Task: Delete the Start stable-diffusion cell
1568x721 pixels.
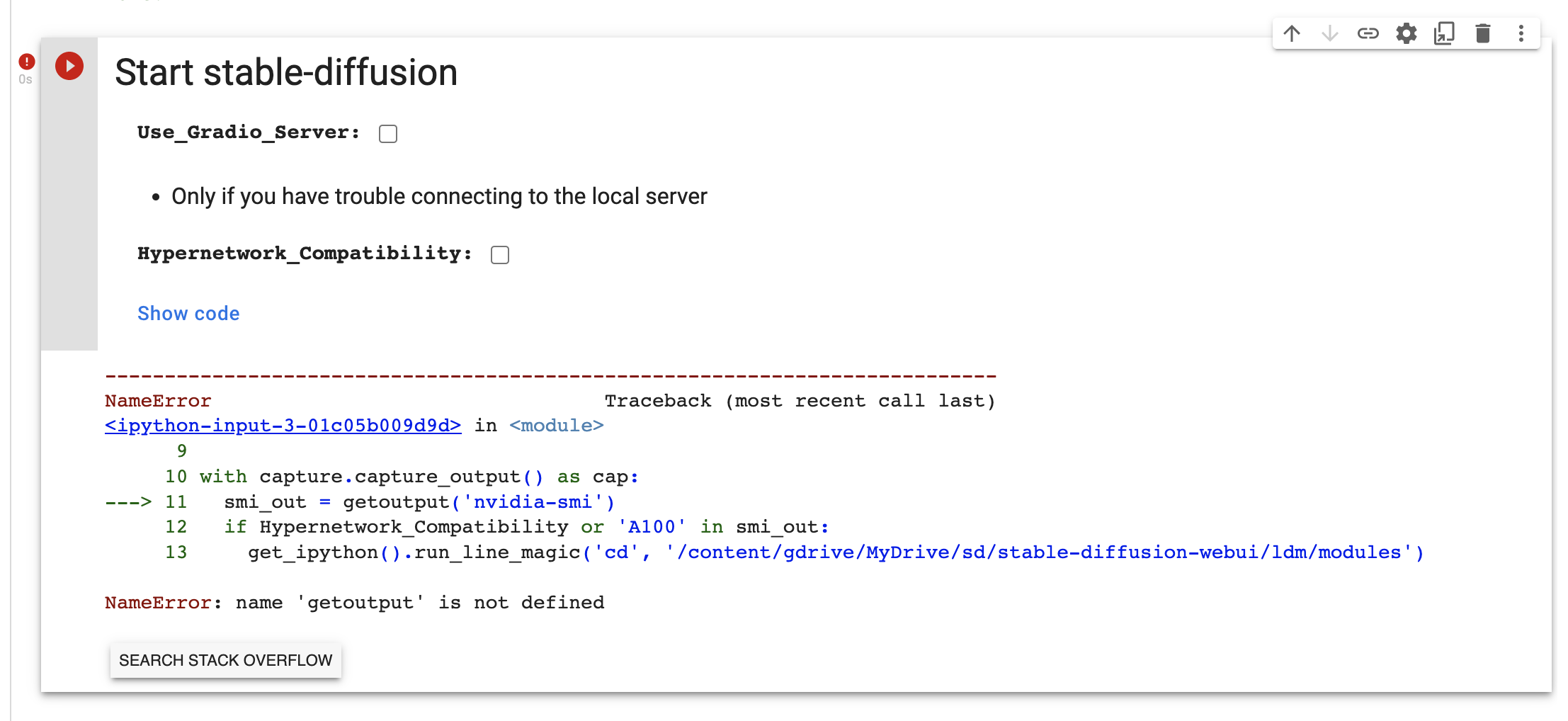Action: point(1483,33)
